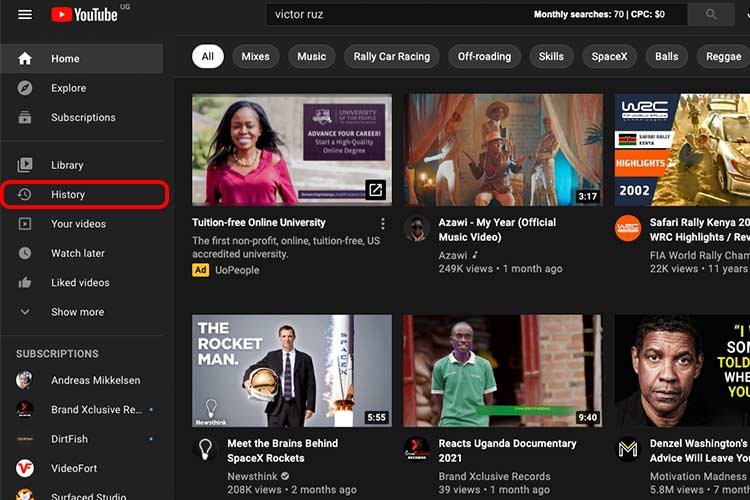This screenshot has width=750, height=500.
Task: Click the Home house icon
Action: tap(25, 58)
